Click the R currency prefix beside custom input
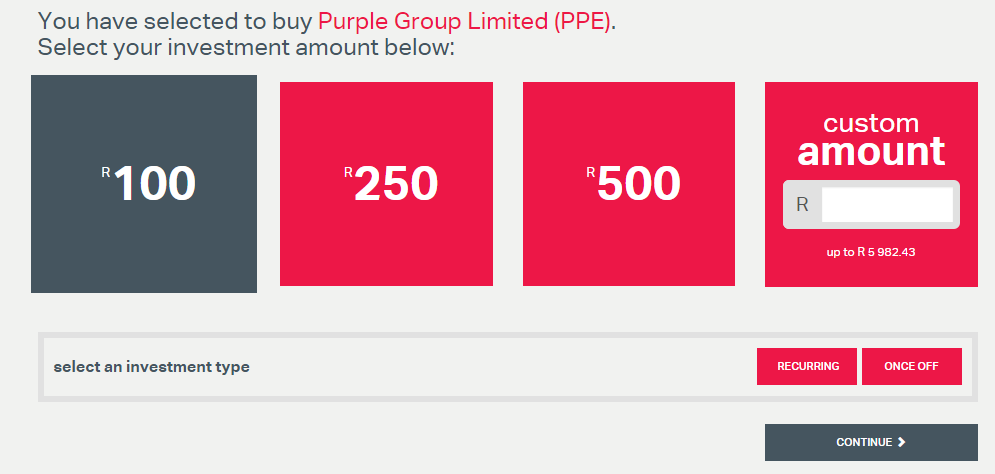The width and height of the screenshot is (995, 474). click(801, 205)
